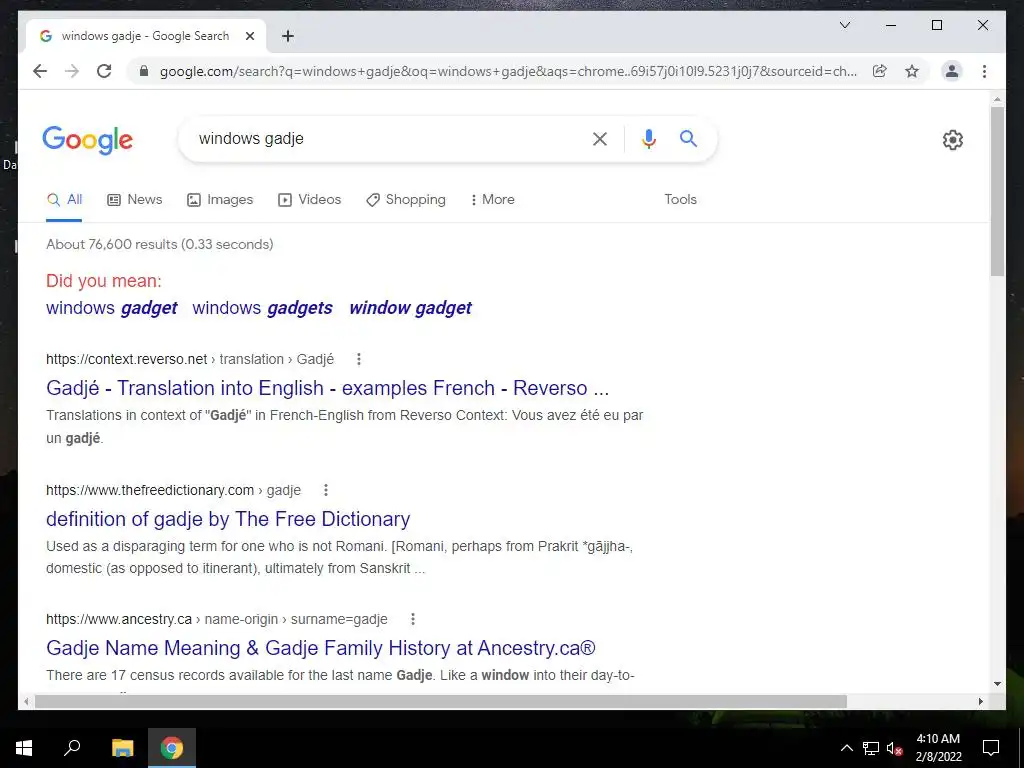1024x768 pixels.
Task: Bookmark this page with the star icon
Action: pyautogui.click(x=912, y=71)
